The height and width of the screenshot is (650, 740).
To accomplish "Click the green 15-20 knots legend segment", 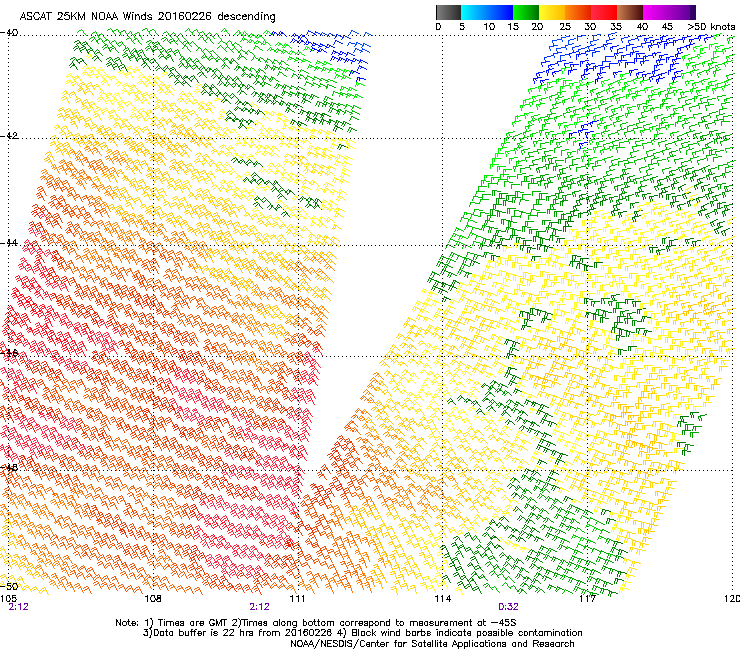I will click(526, 12).
